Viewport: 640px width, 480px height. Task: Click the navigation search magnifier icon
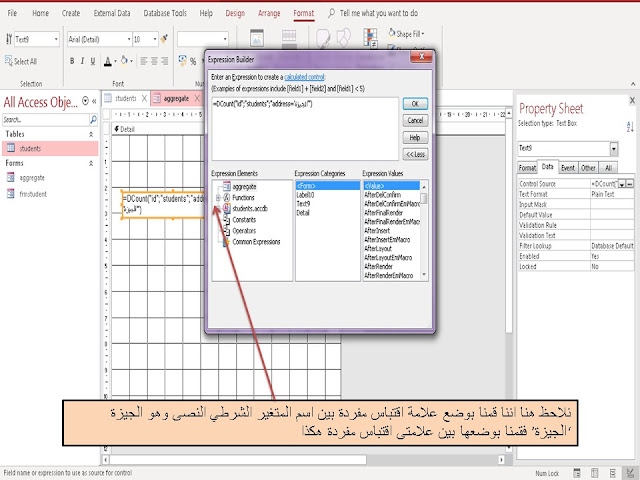tap(93, 120)
